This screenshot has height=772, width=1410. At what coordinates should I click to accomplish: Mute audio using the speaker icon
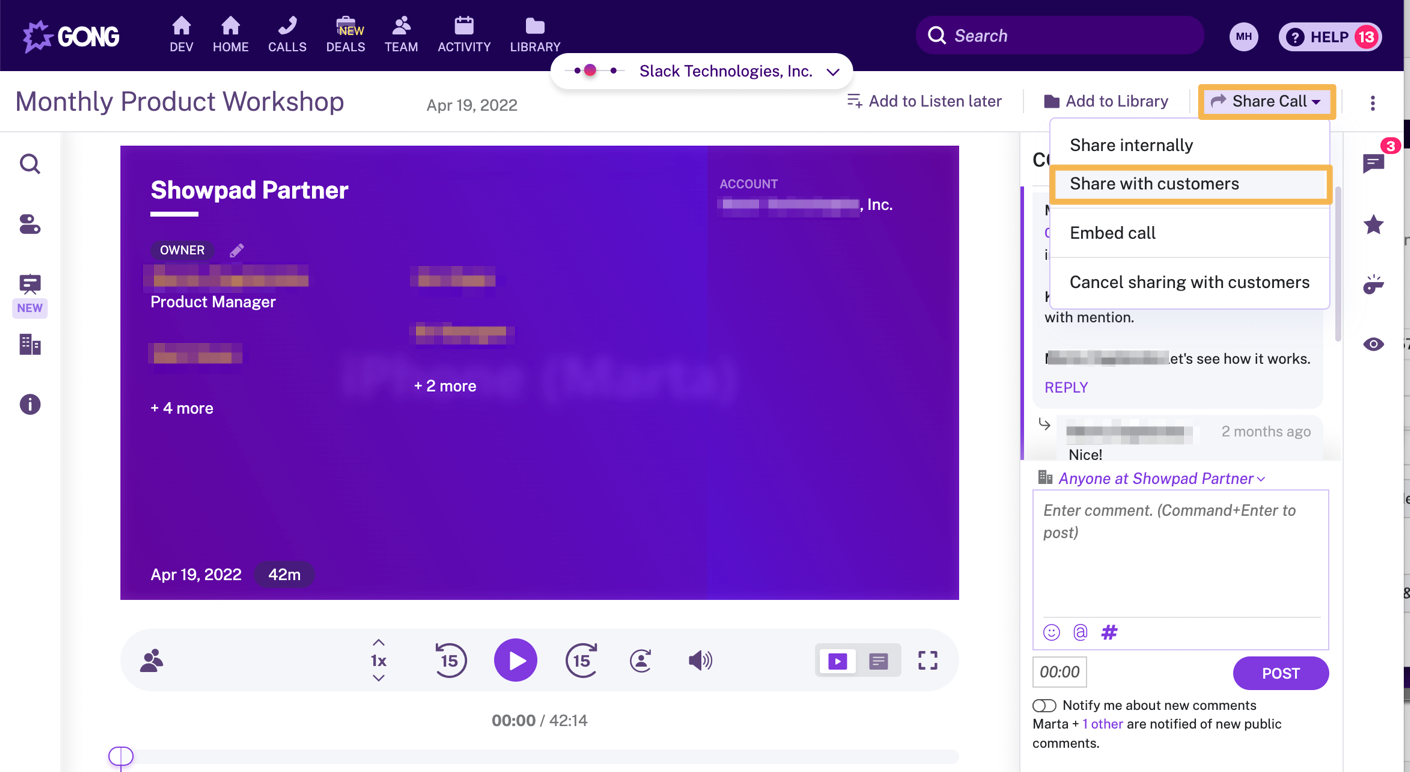coord(700,660)
